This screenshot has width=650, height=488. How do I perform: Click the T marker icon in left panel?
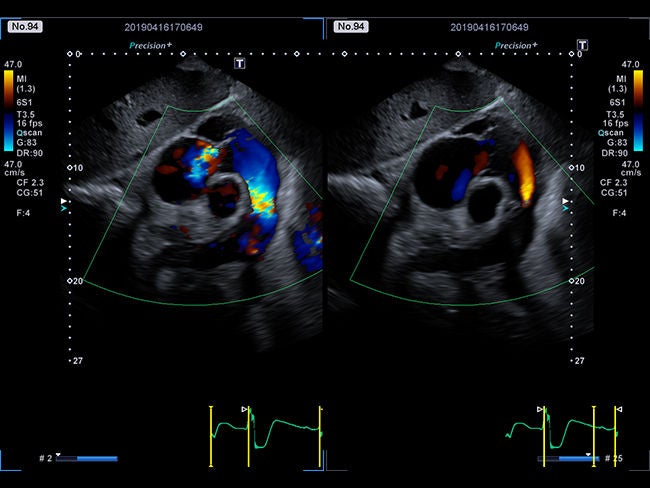pos(240,63)
